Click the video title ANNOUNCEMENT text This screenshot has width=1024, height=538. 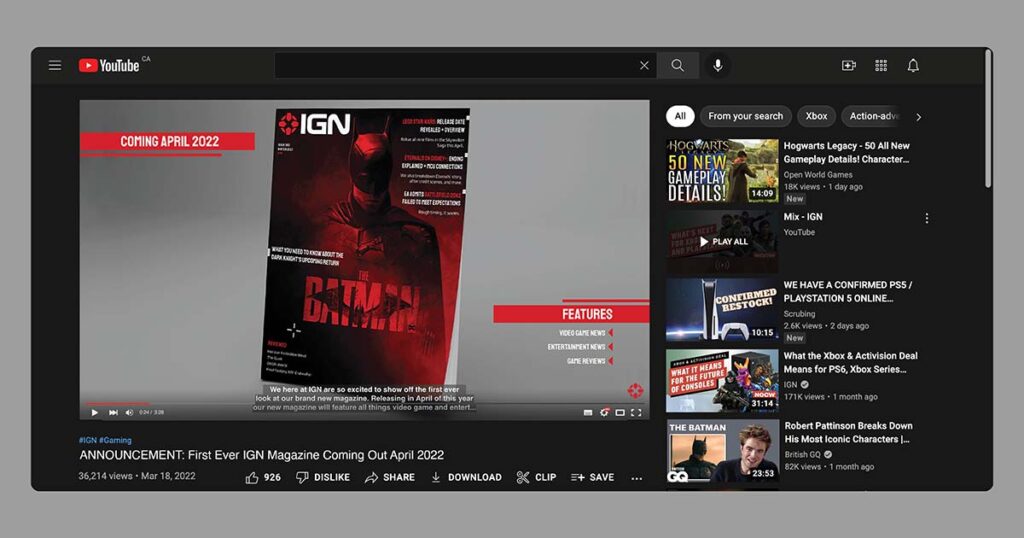261,455
